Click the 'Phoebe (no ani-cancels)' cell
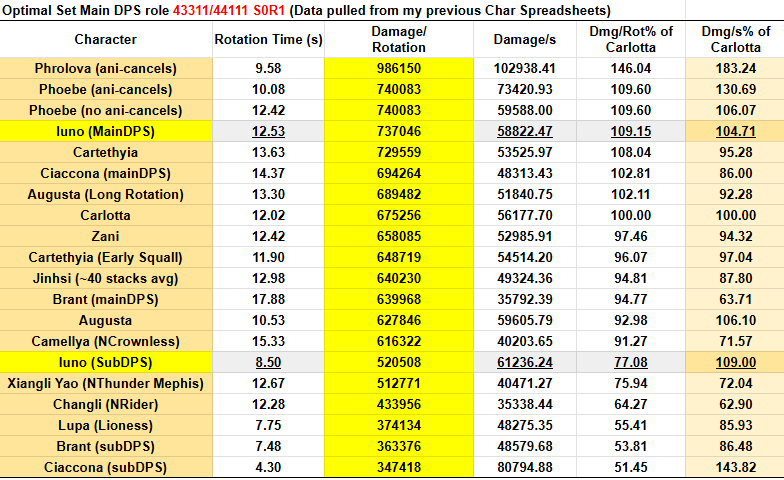The image size is (784, 480). [x=106, y=110]
